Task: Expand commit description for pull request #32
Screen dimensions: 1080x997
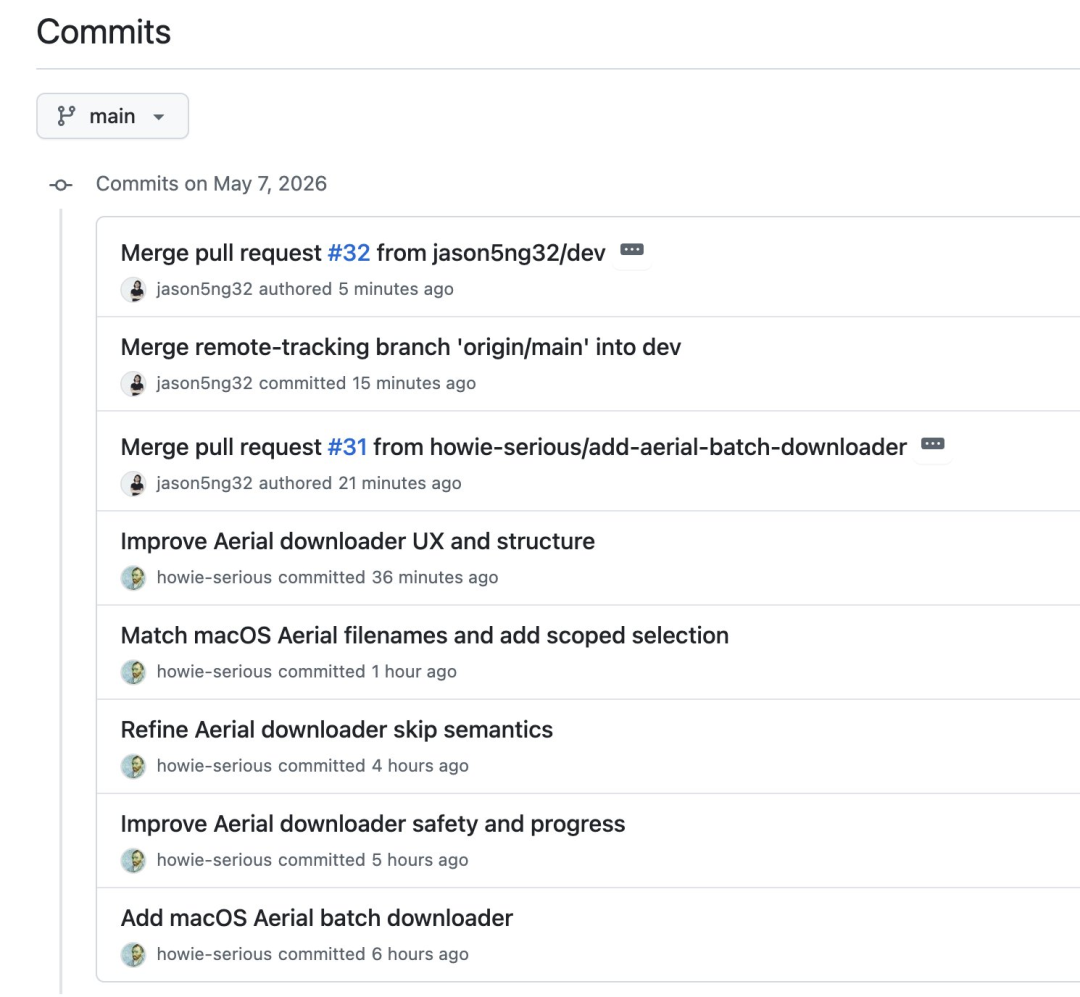Action: coord(632,249)
